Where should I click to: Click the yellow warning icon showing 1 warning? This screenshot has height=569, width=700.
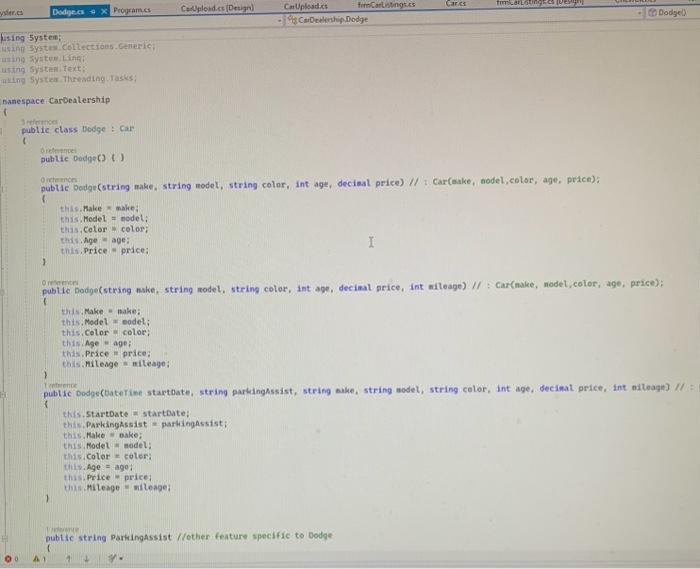pyautogui.click(x=37, y=558)
